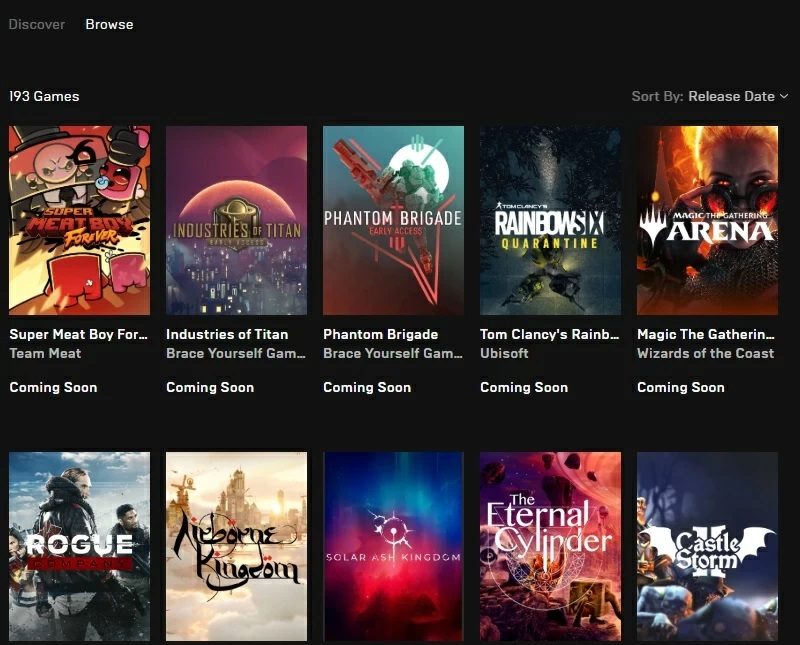Click Coming Soon under Magic The Gathering
Image resolution: width=800 pixels, height=645 pixels.
point(681,387)
